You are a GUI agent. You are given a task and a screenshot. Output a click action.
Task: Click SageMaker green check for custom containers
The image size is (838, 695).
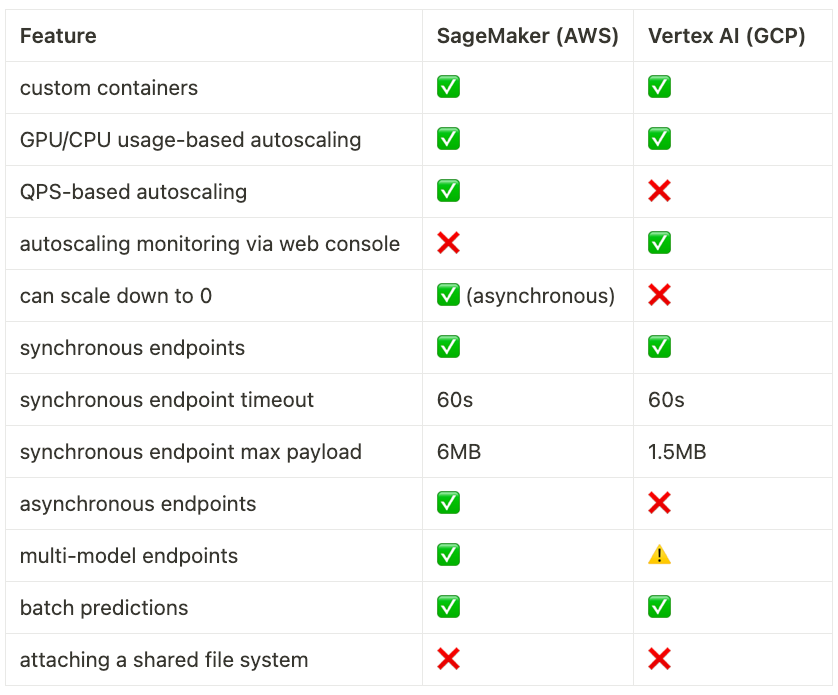coord(448,87)
